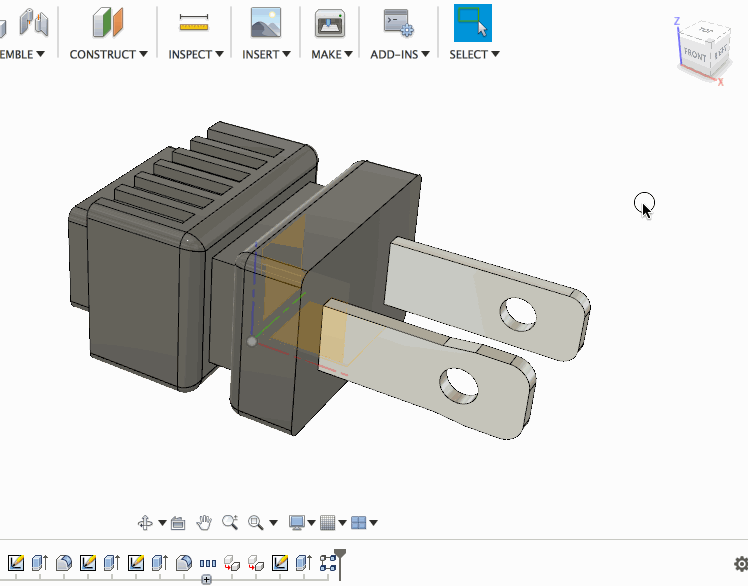Open the partially visible ASSEMBLE dropdown
The image size is (748, 586).
(x=22, y=54)
